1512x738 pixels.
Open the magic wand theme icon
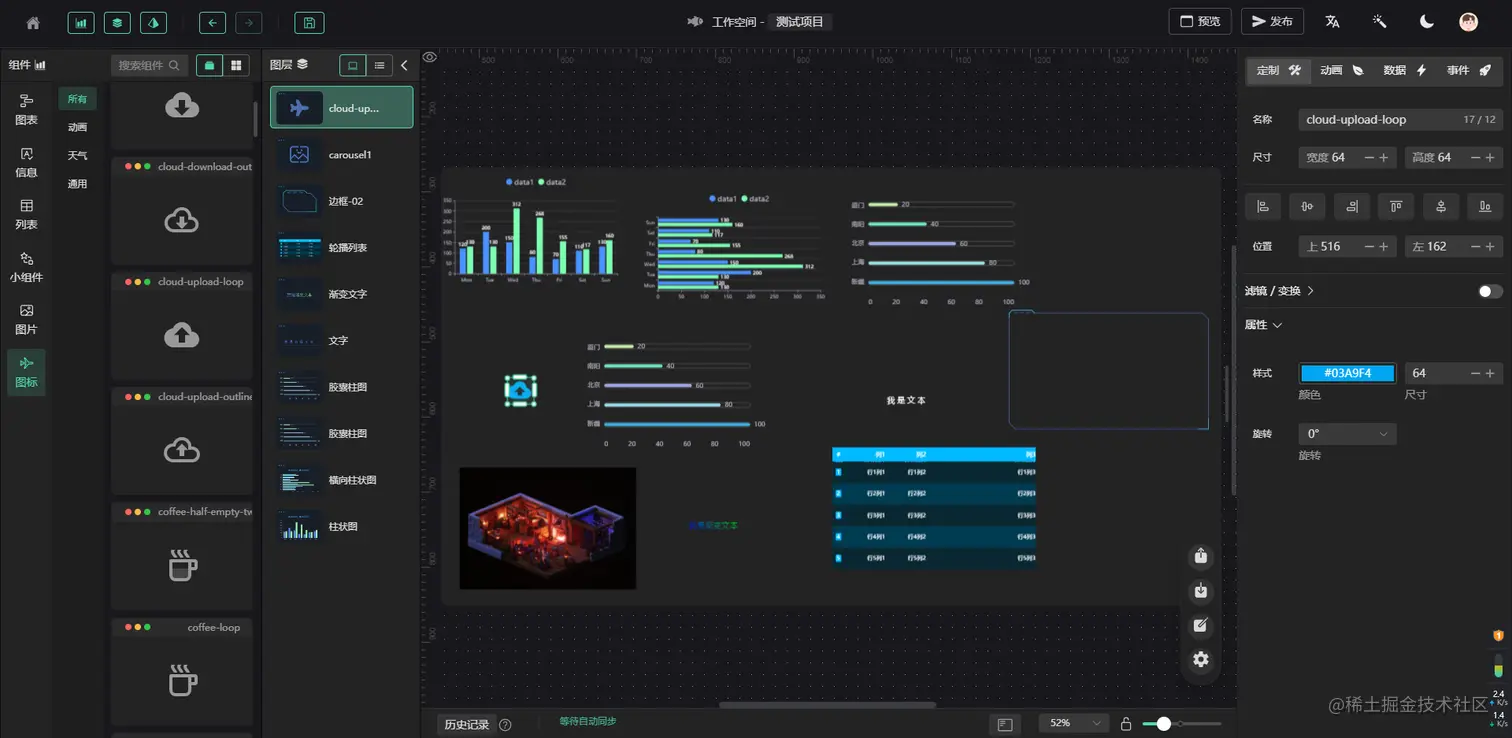[1380, 22]
